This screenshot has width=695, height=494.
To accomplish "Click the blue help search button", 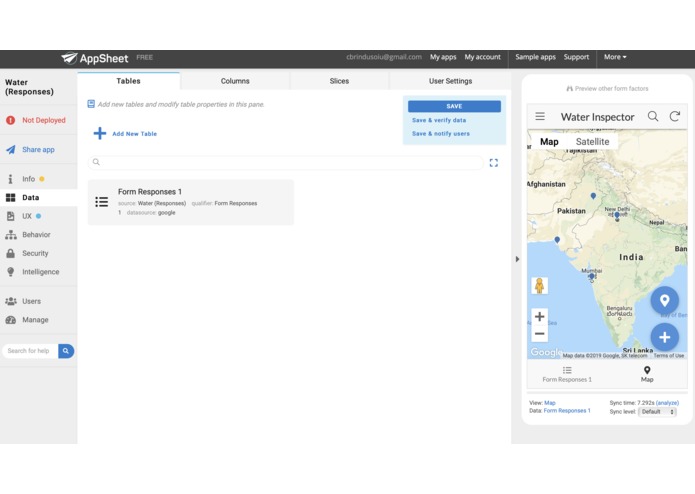I will point(66,351).
